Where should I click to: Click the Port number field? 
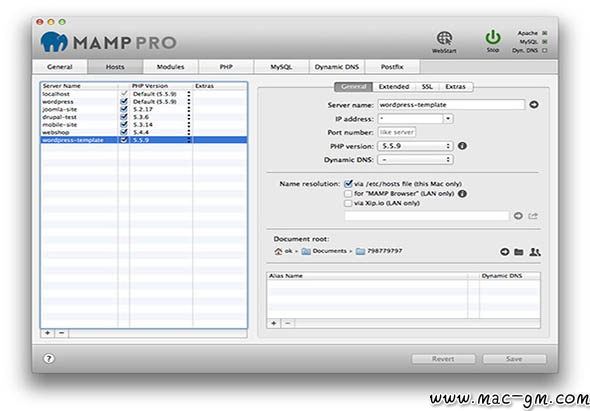(397, 132)
